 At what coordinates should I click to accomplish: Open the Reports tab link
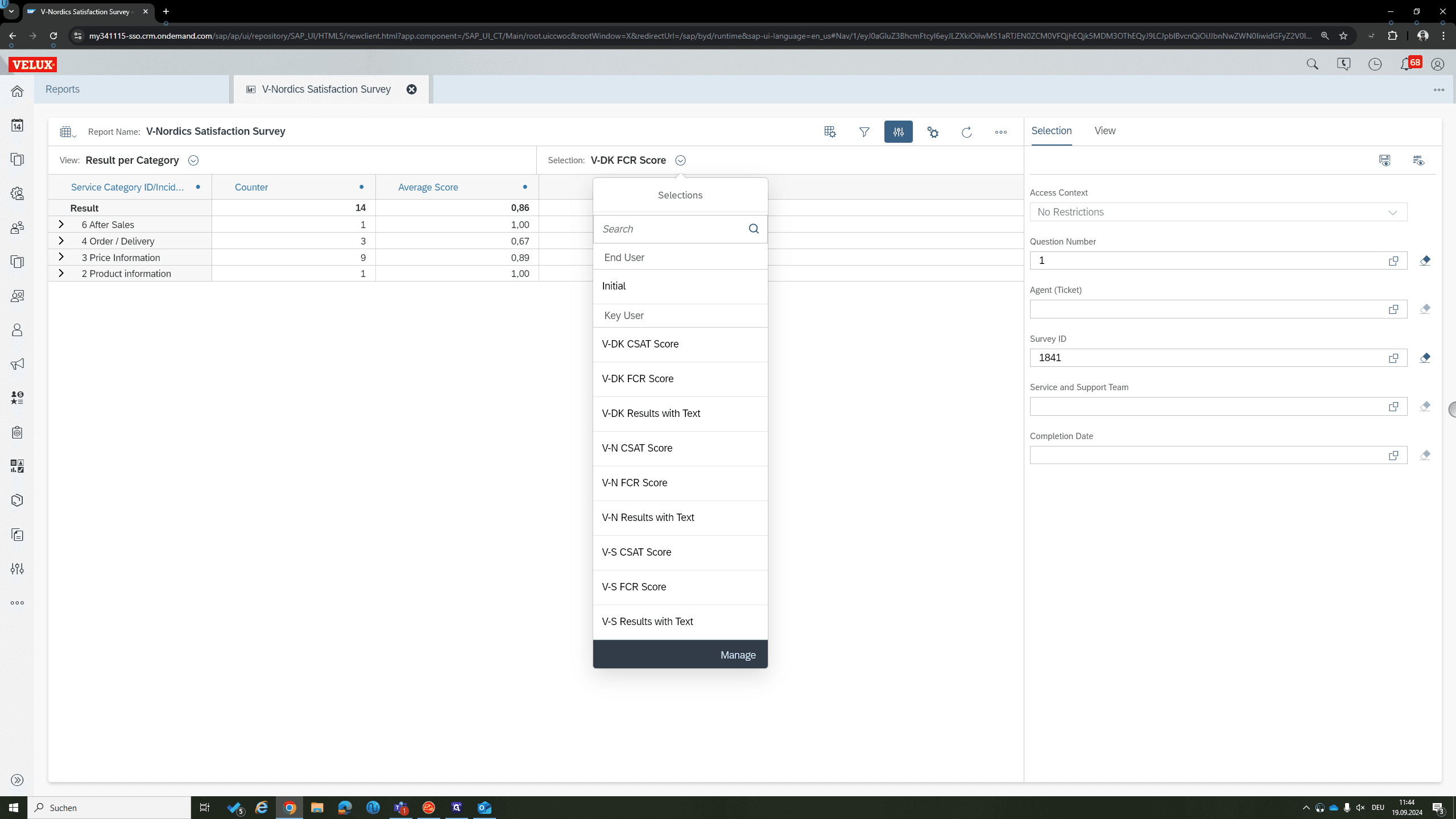(x=63, y=89)
